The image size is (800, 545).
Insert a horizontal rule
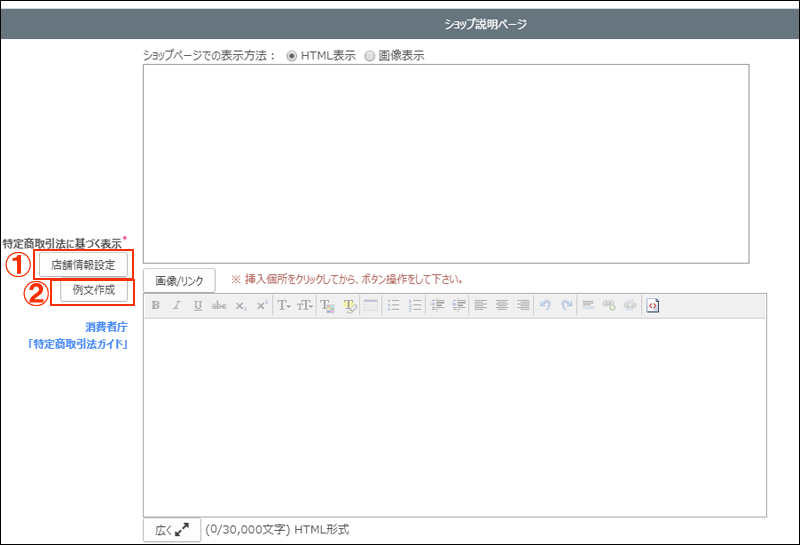[588, 305]
